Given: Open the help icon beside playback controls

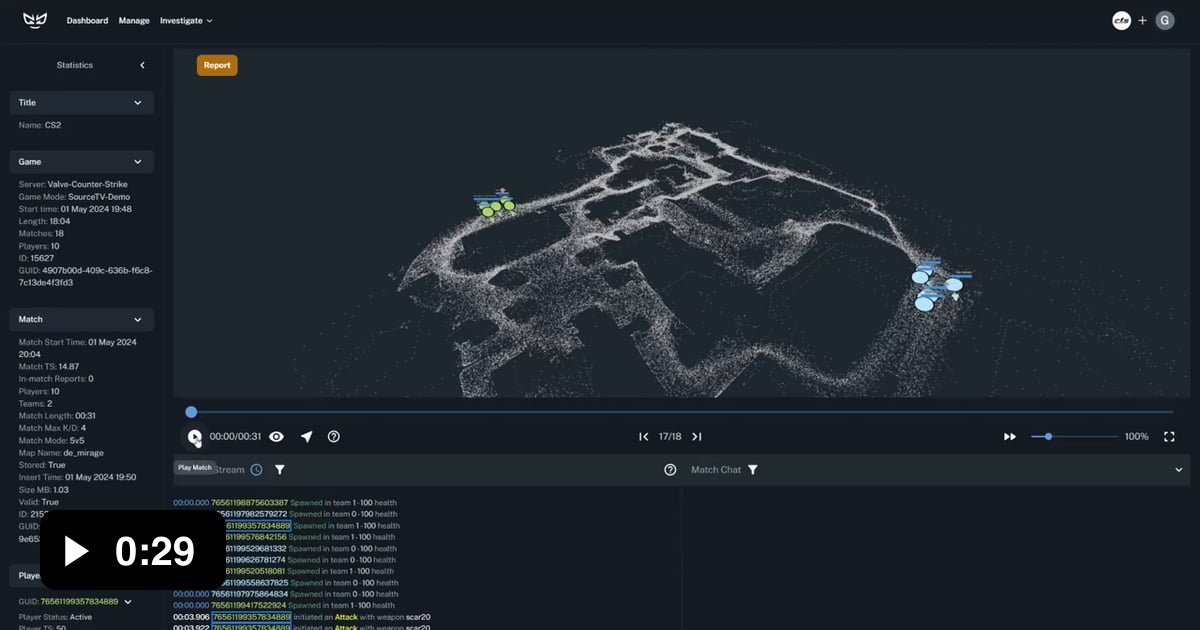Looking at the screenshot, I should 334,437.
